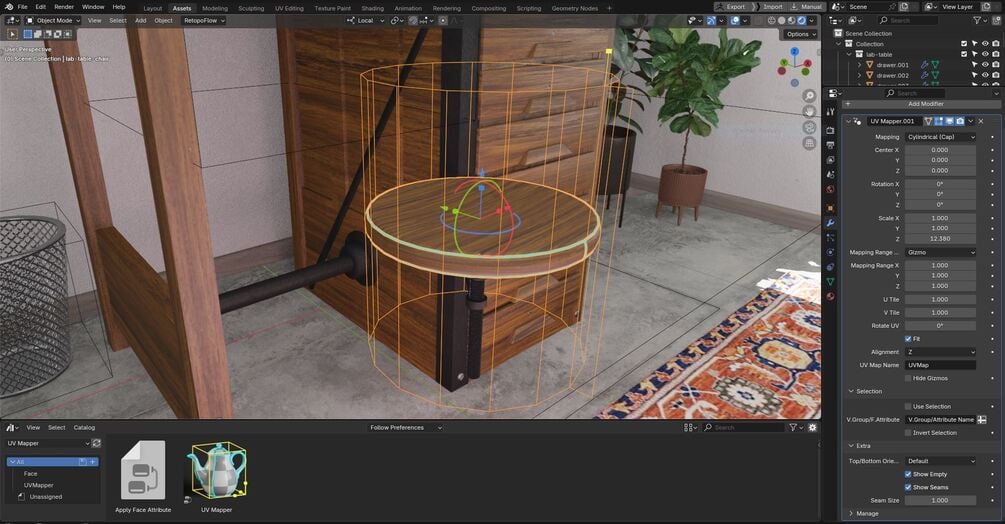Open the Object Data mesh properties tab
This screenshot has width=1005, height=524.
(x=831, y=282)
